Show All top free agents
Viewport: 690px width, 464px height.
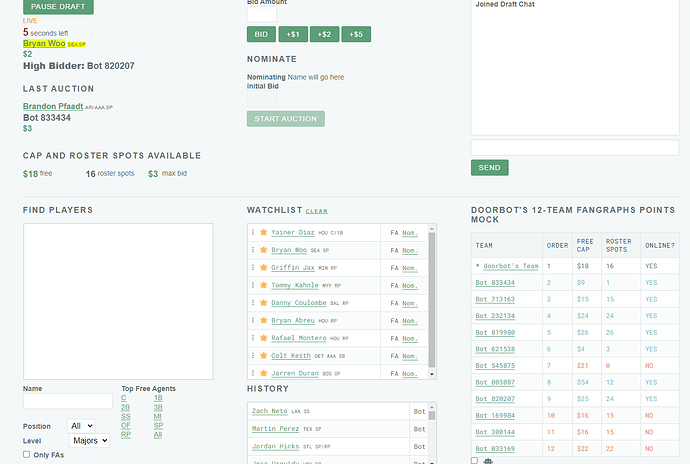click(158, 435)
